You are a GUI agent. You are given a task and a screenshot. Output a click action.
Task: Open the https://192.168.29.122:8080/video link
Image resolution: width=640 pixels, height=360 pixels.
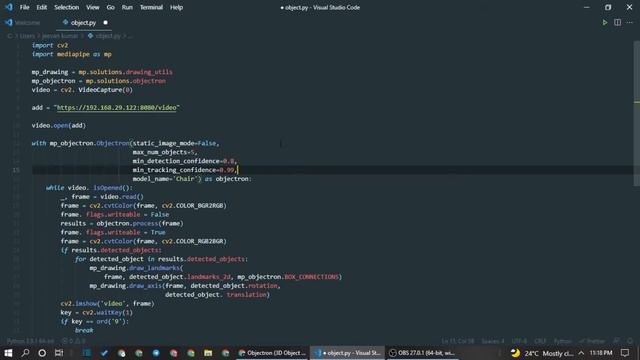[116, 108]
